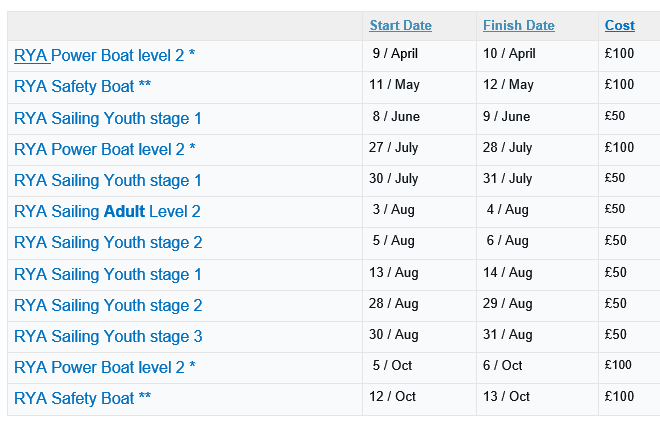Select RYA Sailing Youth stage 2 starting 28 Aug
Screen dimensions: 660x421
pos(108,305)
